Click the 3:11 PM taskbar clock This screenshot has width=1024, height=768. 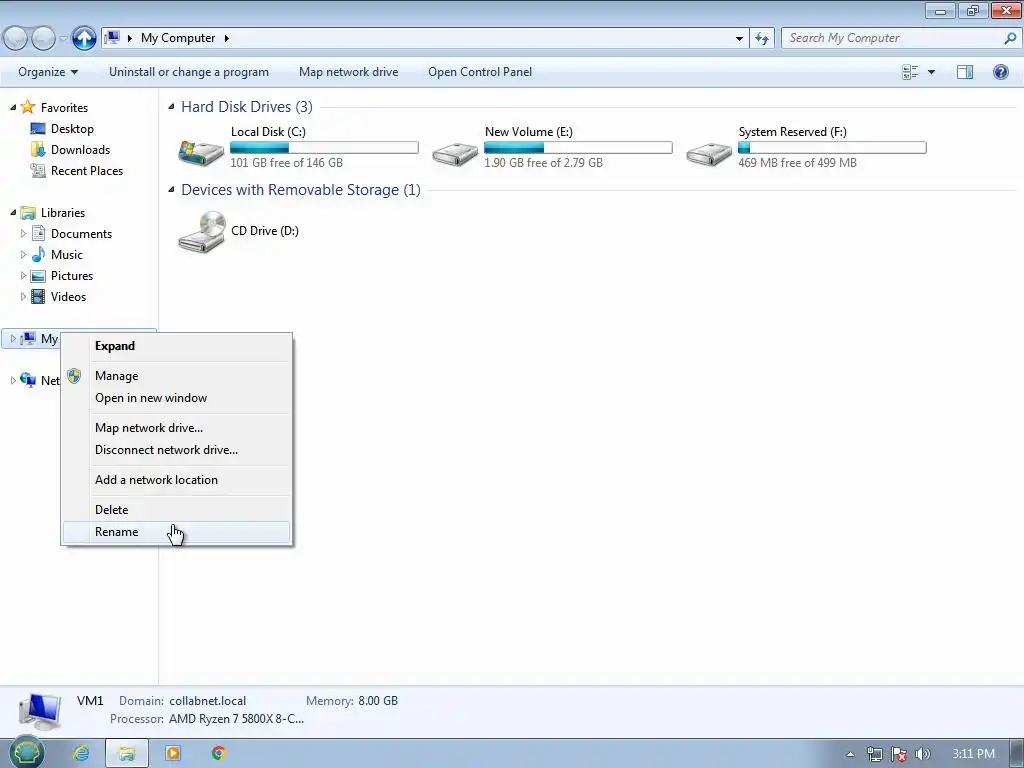pos(973,754)
